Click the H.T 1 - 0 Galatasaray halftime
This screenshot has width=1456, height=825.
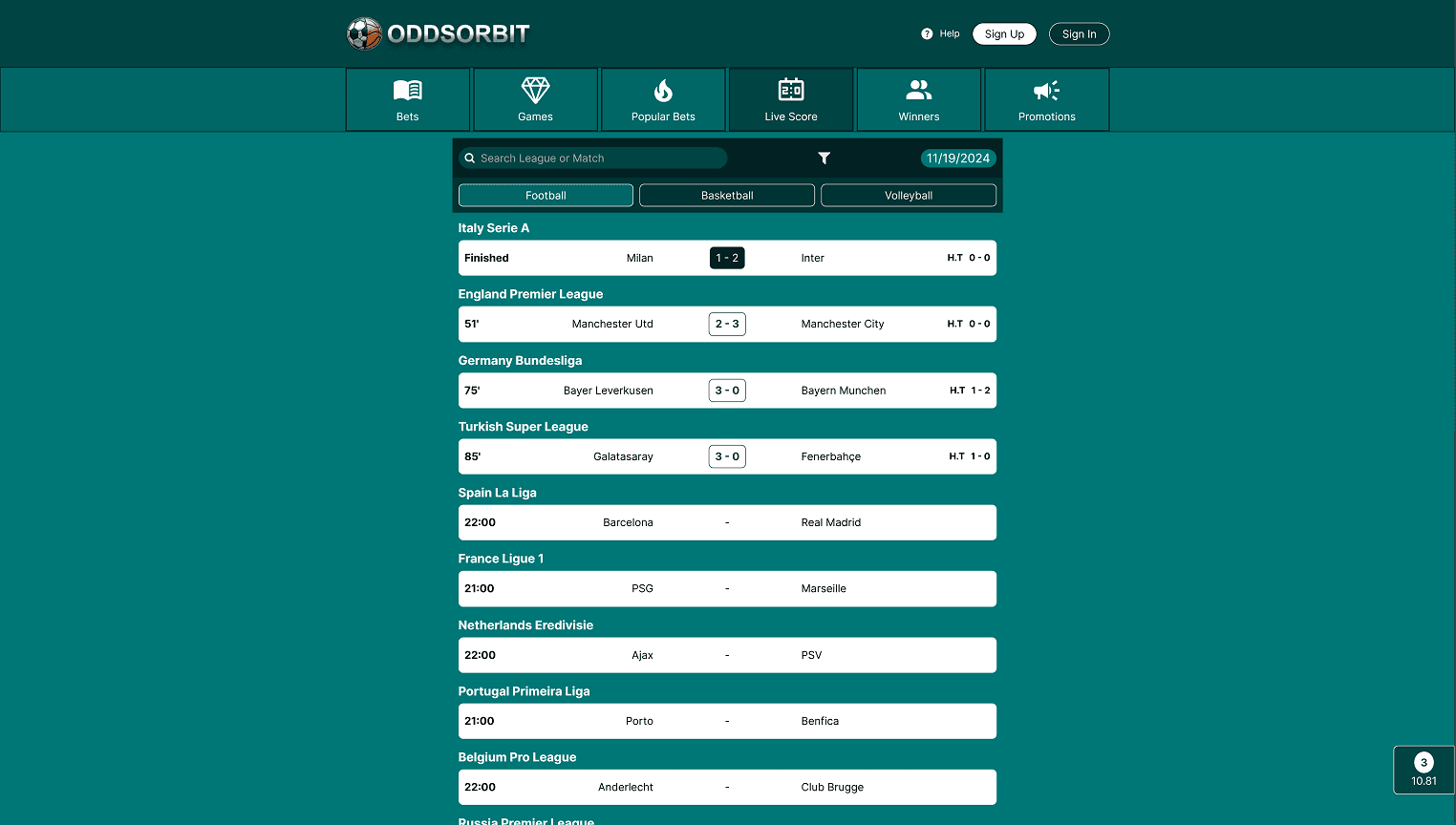970,456
